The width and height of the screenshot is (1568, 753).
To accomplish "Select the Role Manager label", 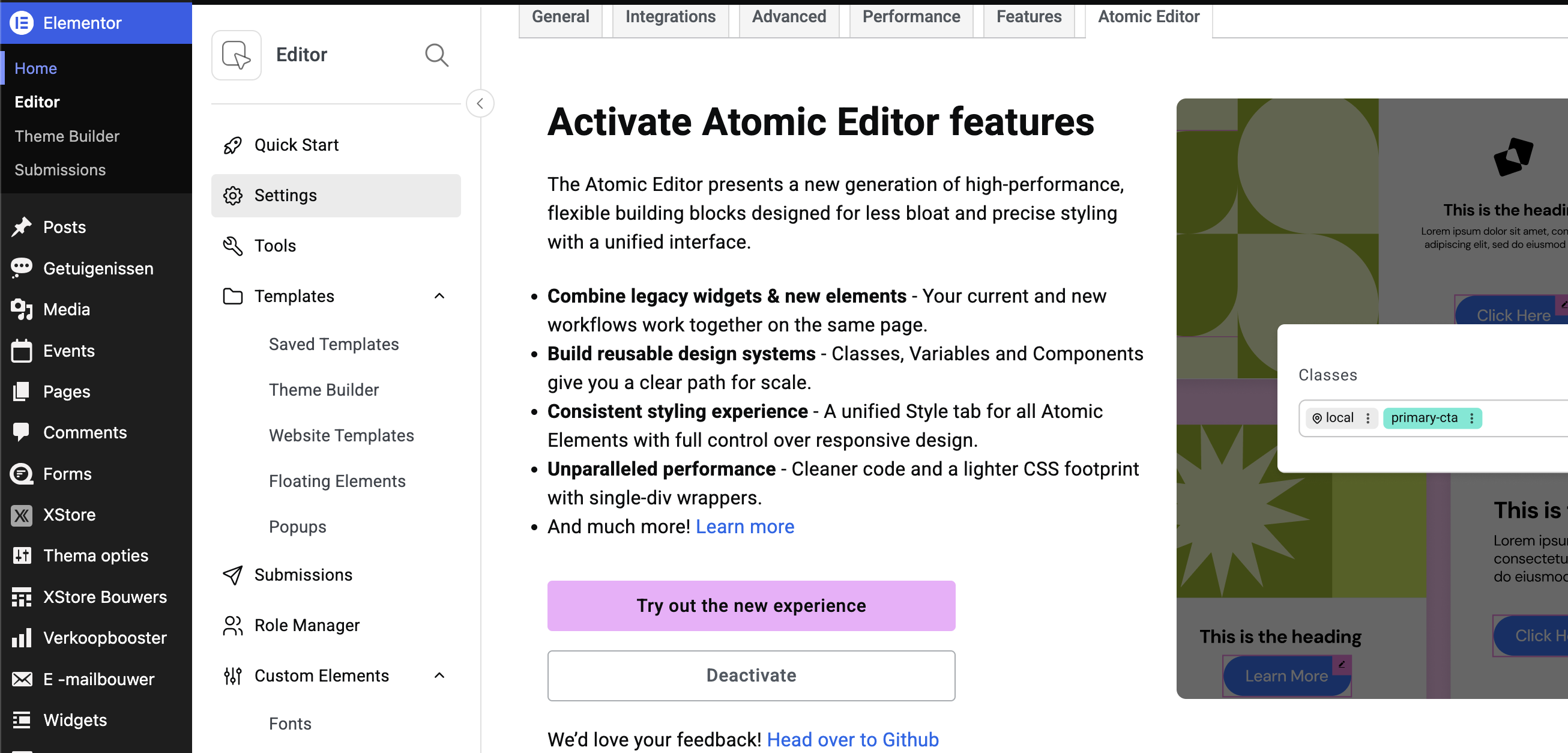I will (x=307, y=626).
